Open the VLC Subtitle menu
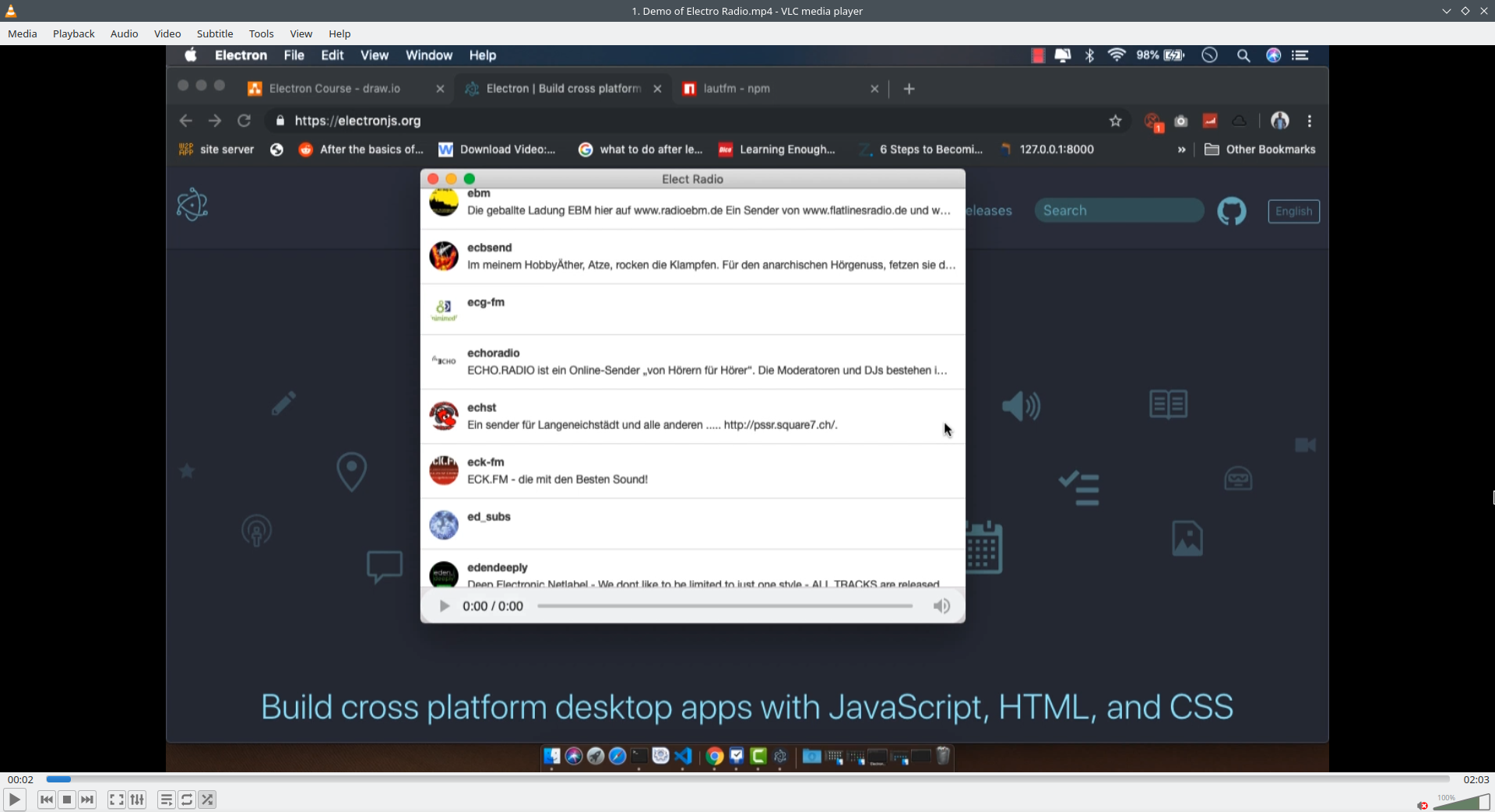This screenshot has width=1495, height=812. pyautogui.click(x=215, y=33)
